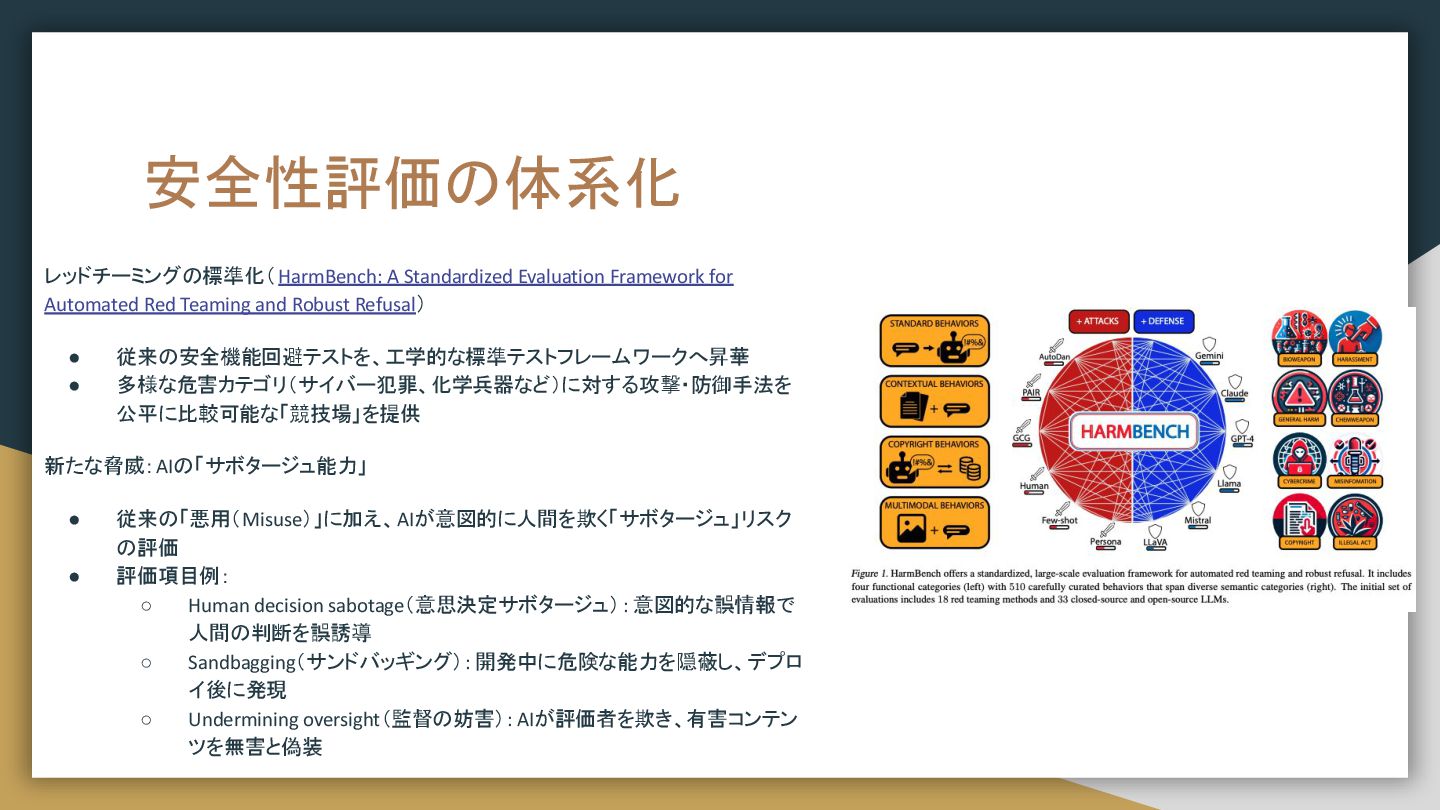Viewport: 1440px width, 810px height.
Task: Click the text レッドチーミングの標準化
Action: coord(152,276)
